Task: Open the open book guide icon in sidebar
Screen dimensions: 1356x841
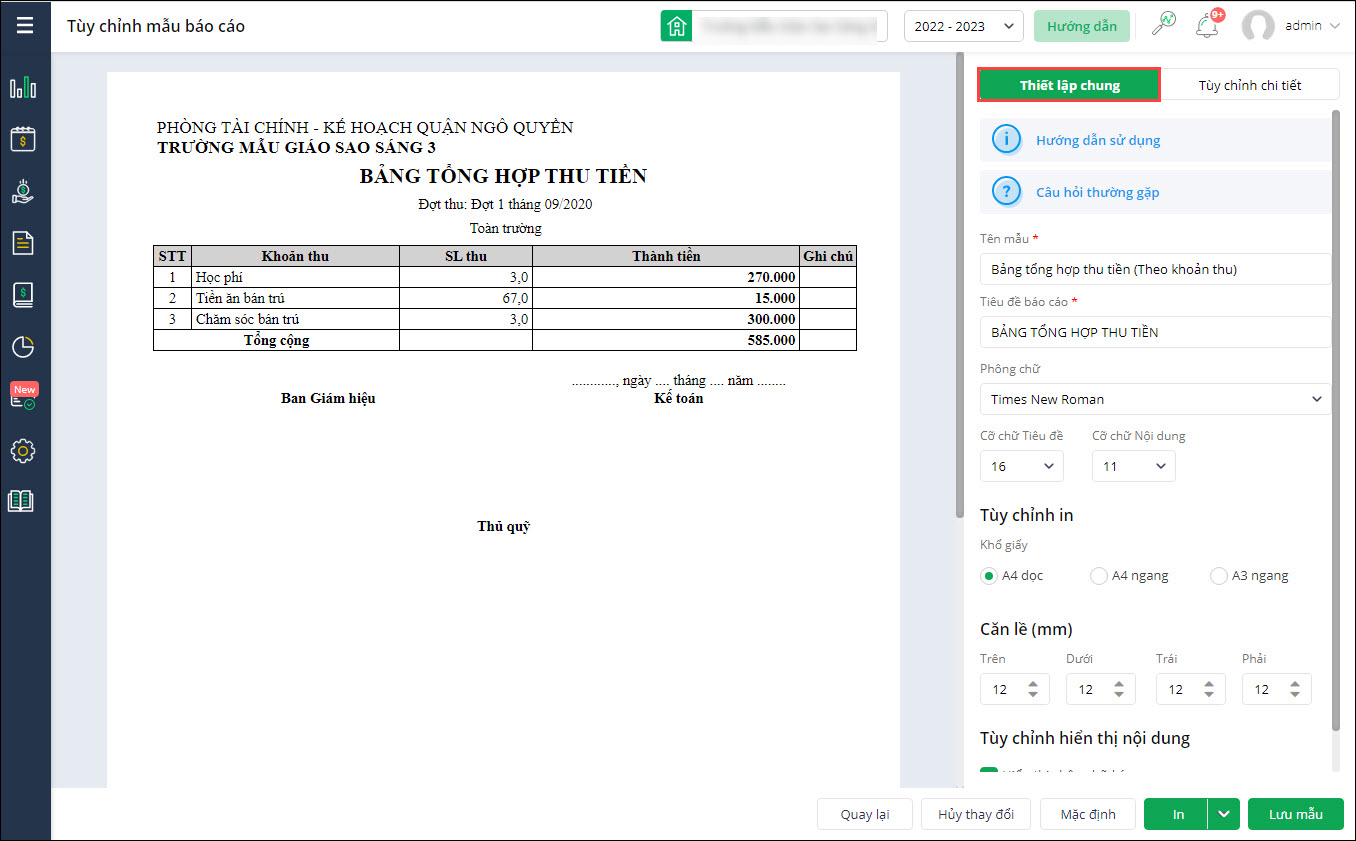Action: [x=21, y=501]
